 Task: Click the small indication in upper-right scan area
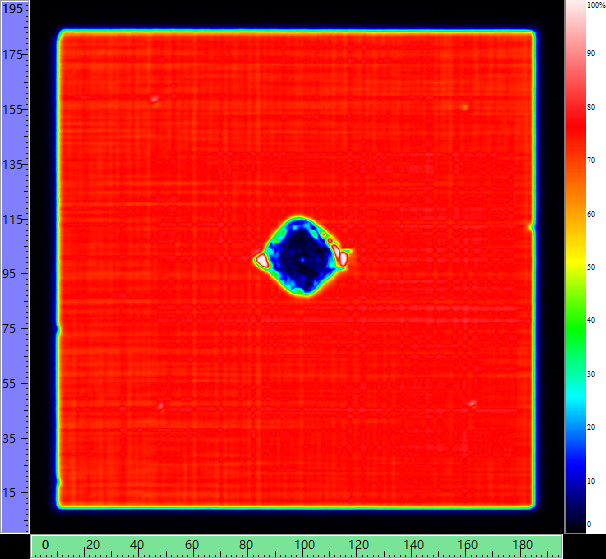click(x=465, y=107)
